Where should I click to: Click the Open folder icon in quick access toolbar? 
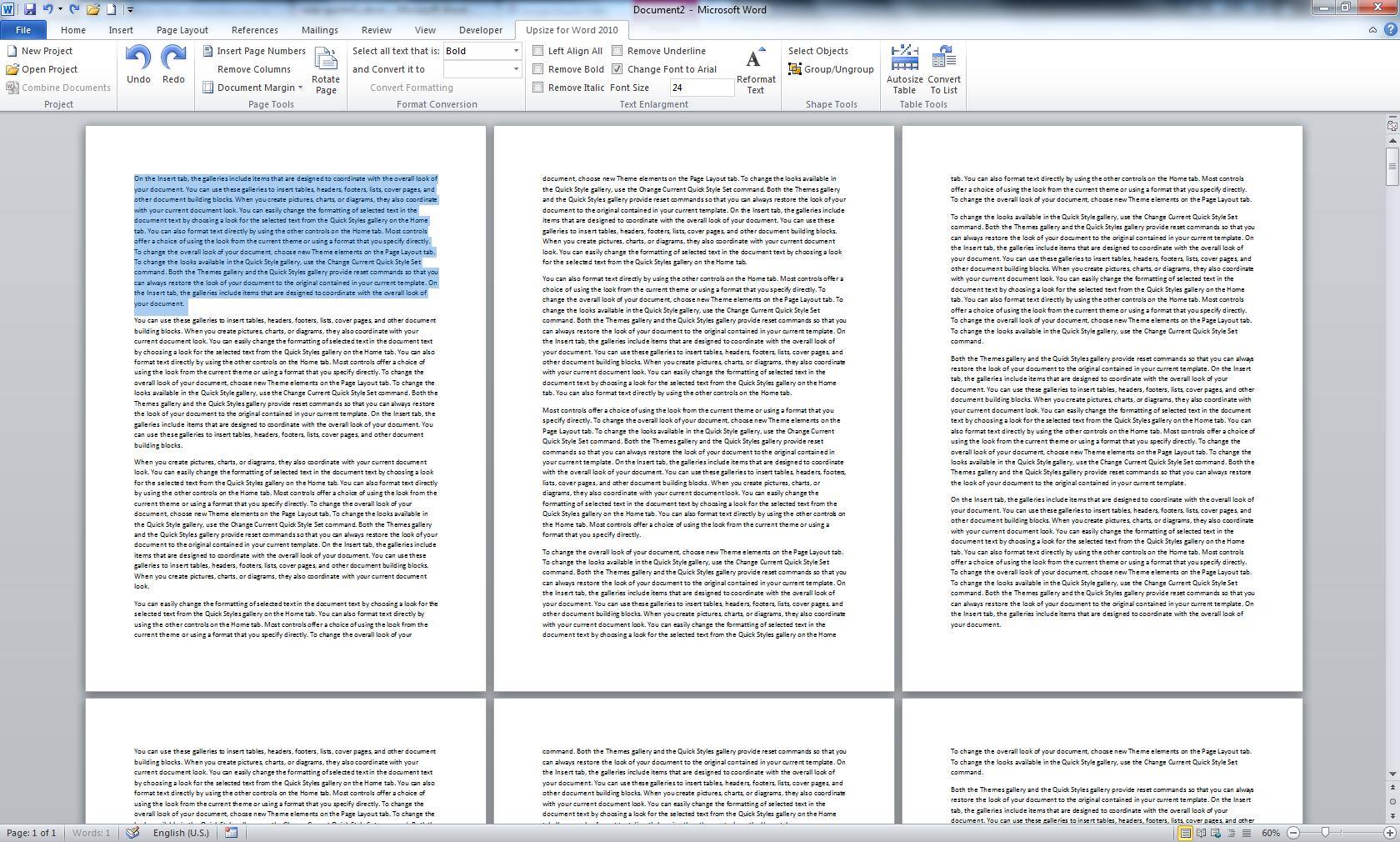[x=93, y=9]
